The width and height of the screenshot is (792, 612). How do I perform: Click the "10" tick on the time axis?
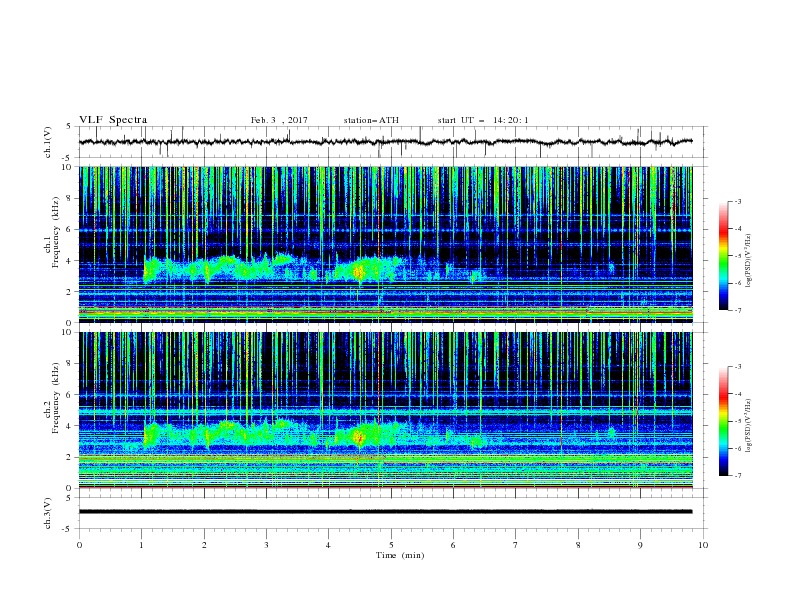click(703, 545)
